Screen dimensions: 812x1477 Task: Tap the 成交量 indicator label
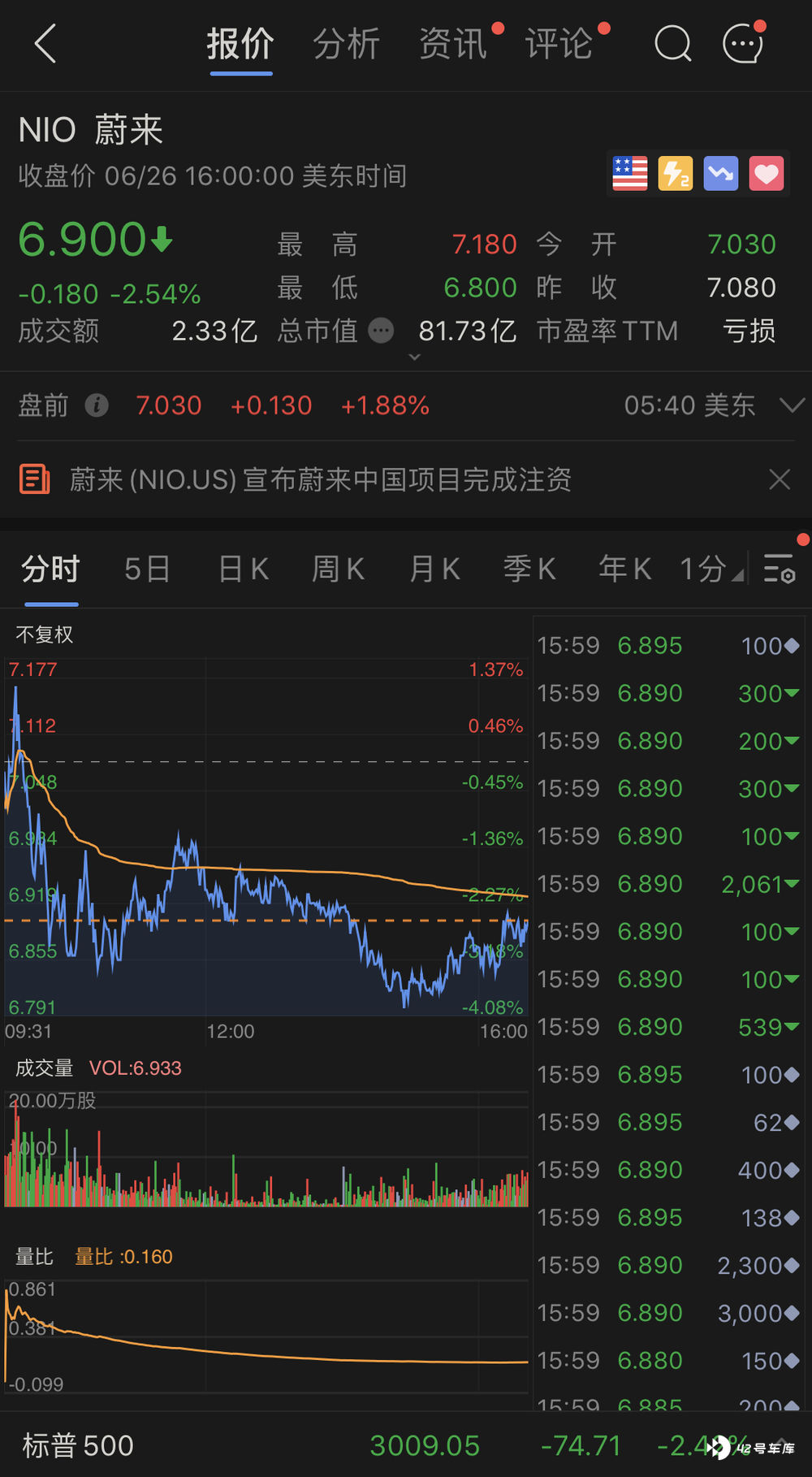45,1068
